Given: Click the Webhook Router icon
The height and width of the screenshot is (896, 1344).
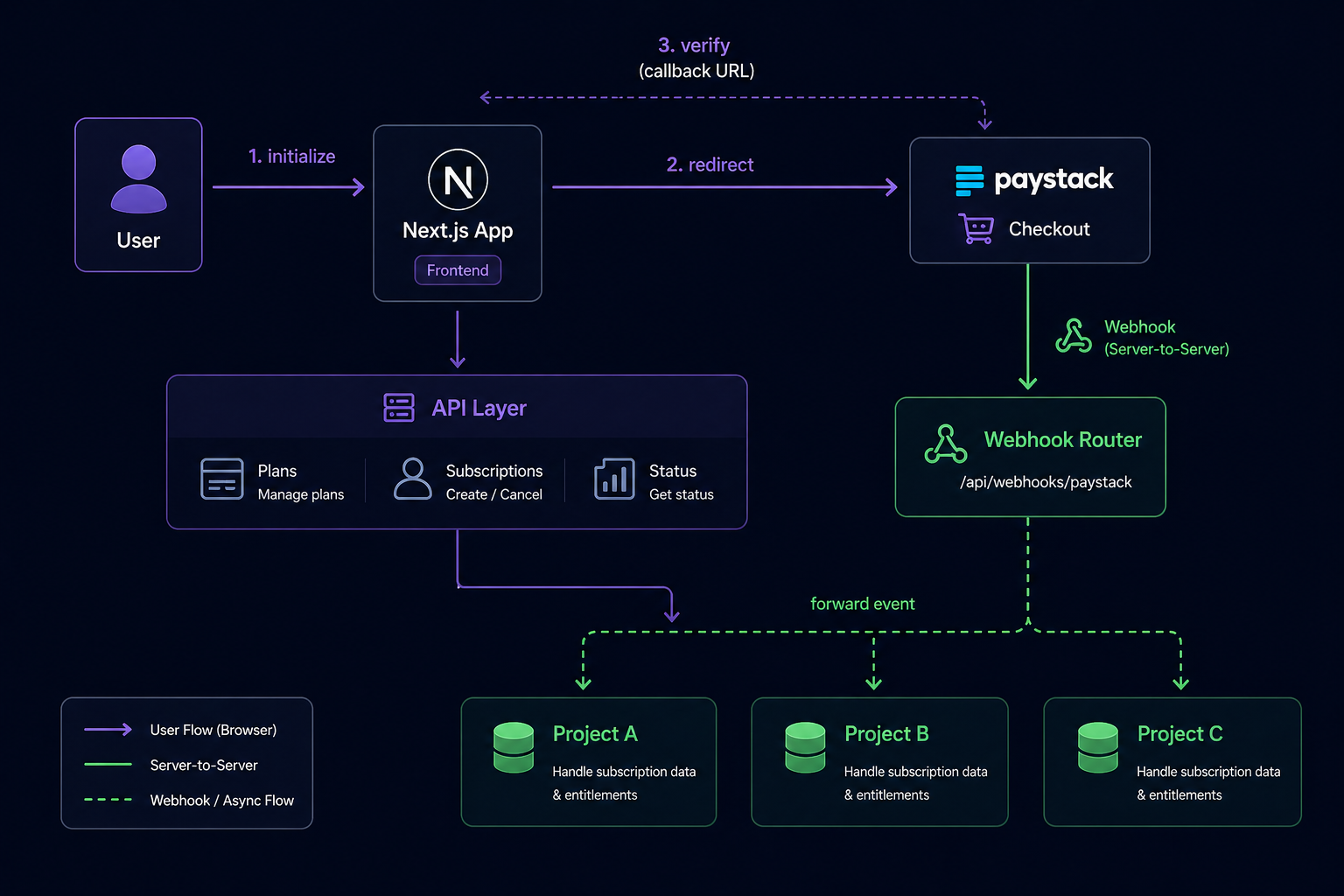Looking at the screenshot, I should click(946, 444).
